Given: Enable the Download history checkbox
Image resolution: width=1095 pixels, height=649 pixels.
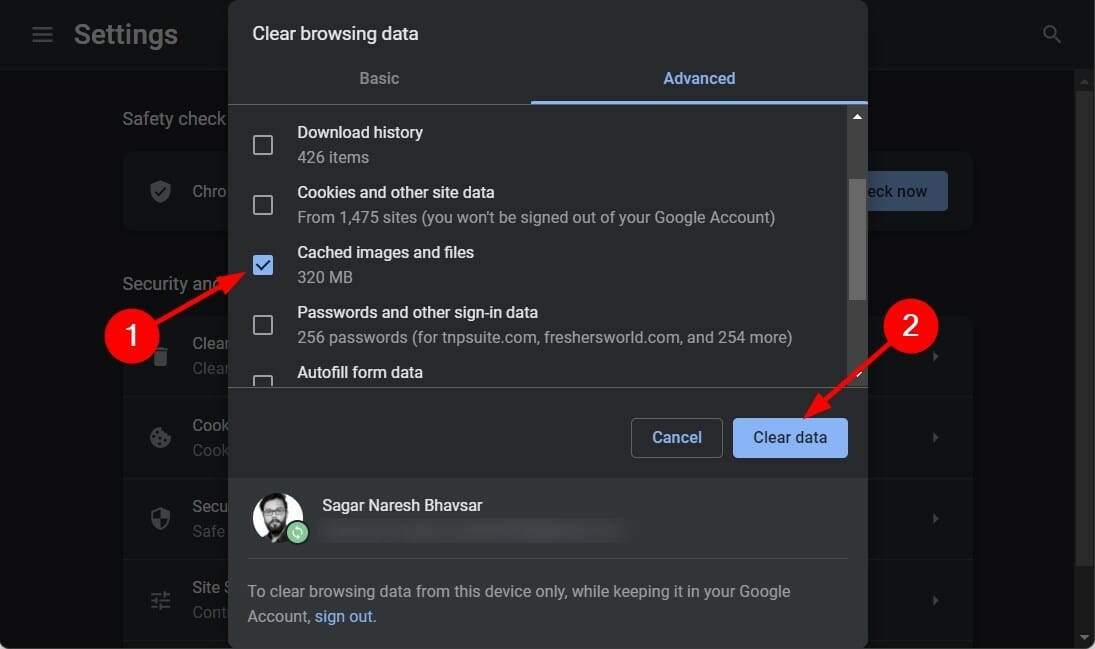Looking at the screenshot, I should 263,145.
